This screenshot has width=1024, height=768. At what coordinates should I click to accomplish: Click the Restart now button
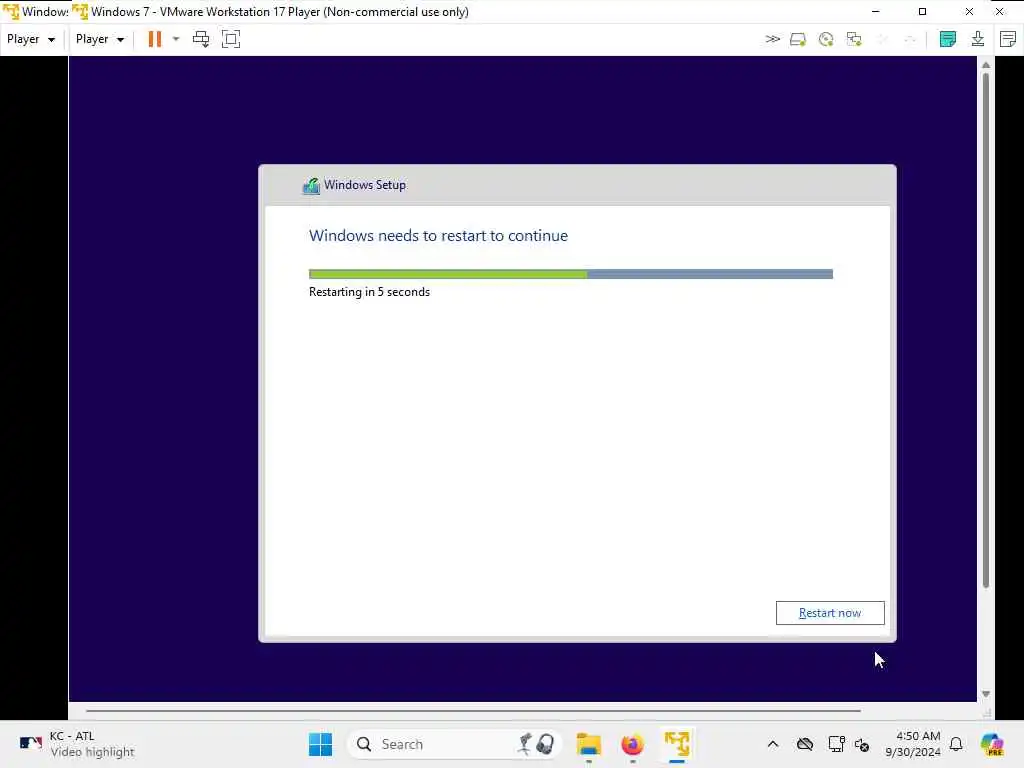(x=829, y=613)
